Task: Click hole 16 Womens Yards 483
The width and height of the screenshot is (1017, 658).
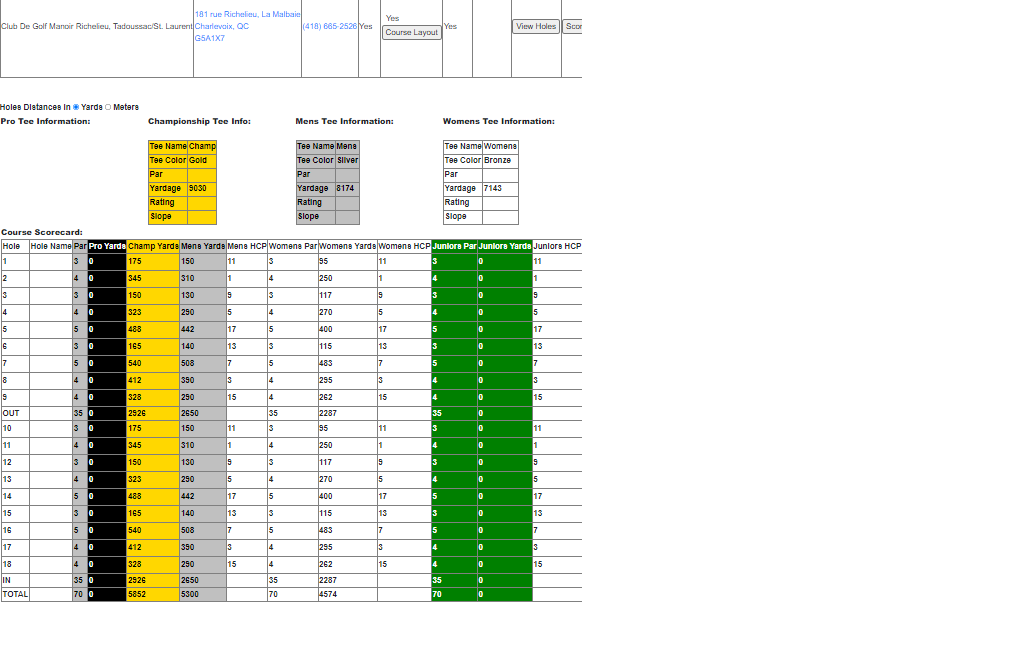Action: [x=326, y=530]
